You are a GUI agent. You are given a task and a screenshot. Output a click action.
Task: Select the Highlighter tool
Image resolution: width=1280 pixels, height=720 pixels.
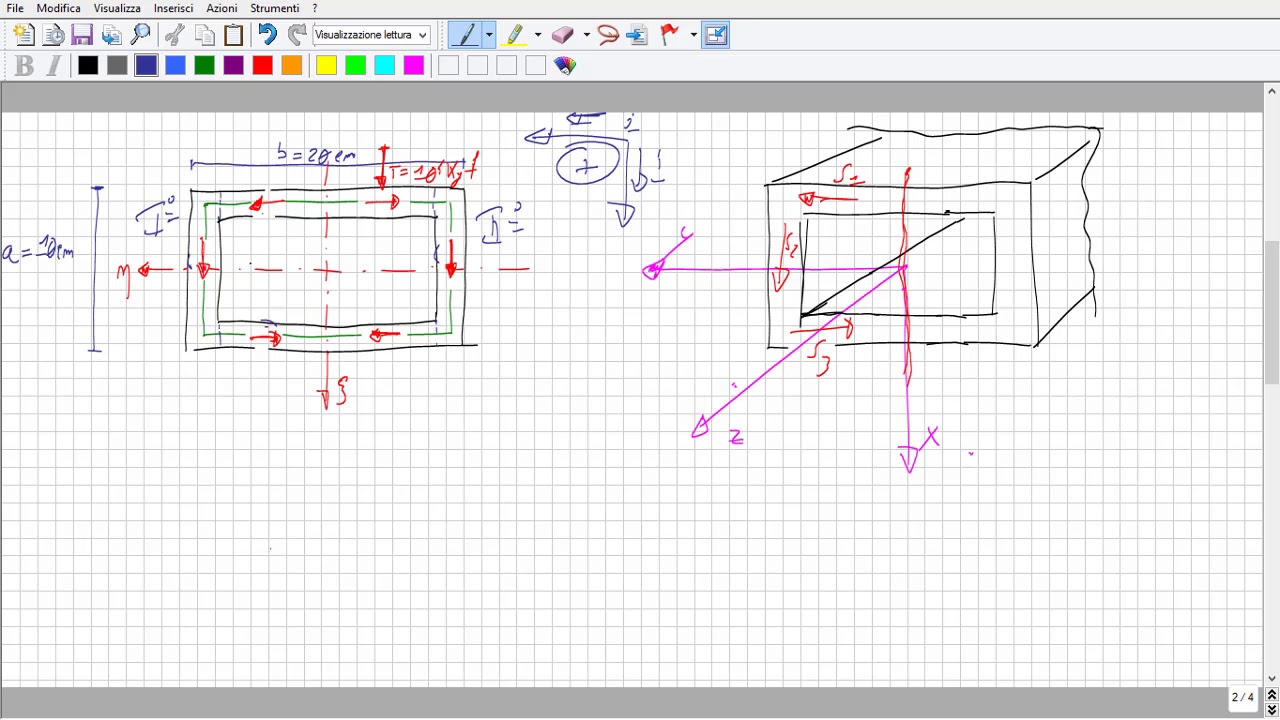click(514, 35)
